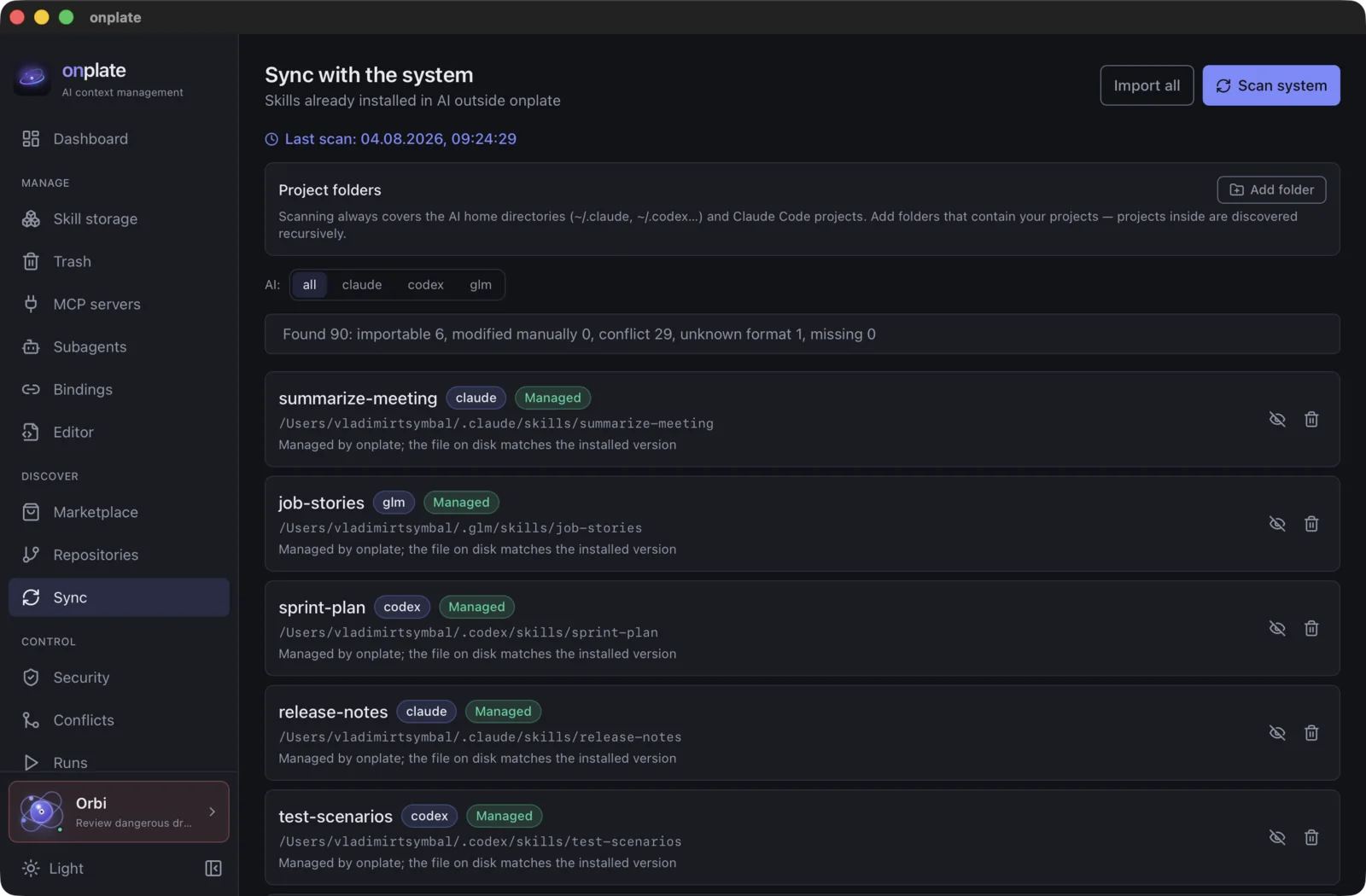The image size is (1366, 896).
Task: Click the codex tag on sprint-plan
Action: point(402,608)
